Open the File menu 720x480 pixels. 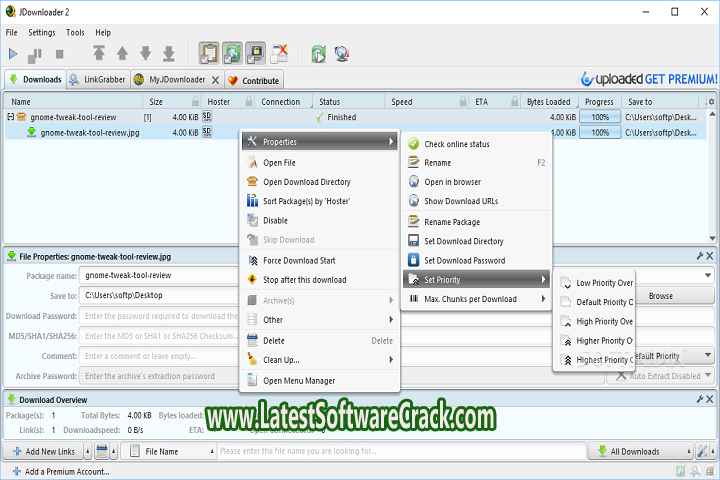pyautogui.click(x=11, y=33)
